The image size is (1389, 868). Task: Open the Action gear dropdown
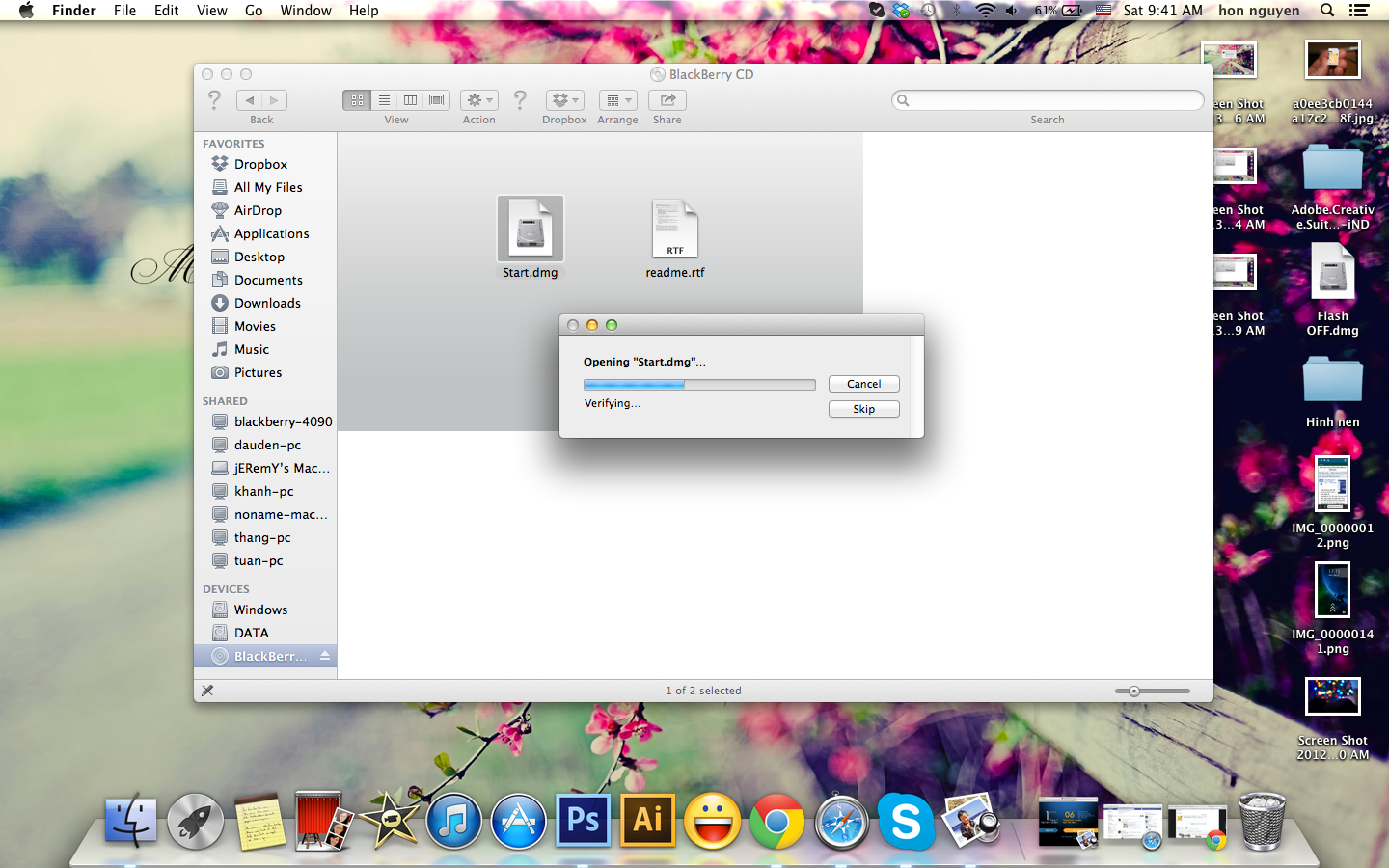(x=478, y=100)
